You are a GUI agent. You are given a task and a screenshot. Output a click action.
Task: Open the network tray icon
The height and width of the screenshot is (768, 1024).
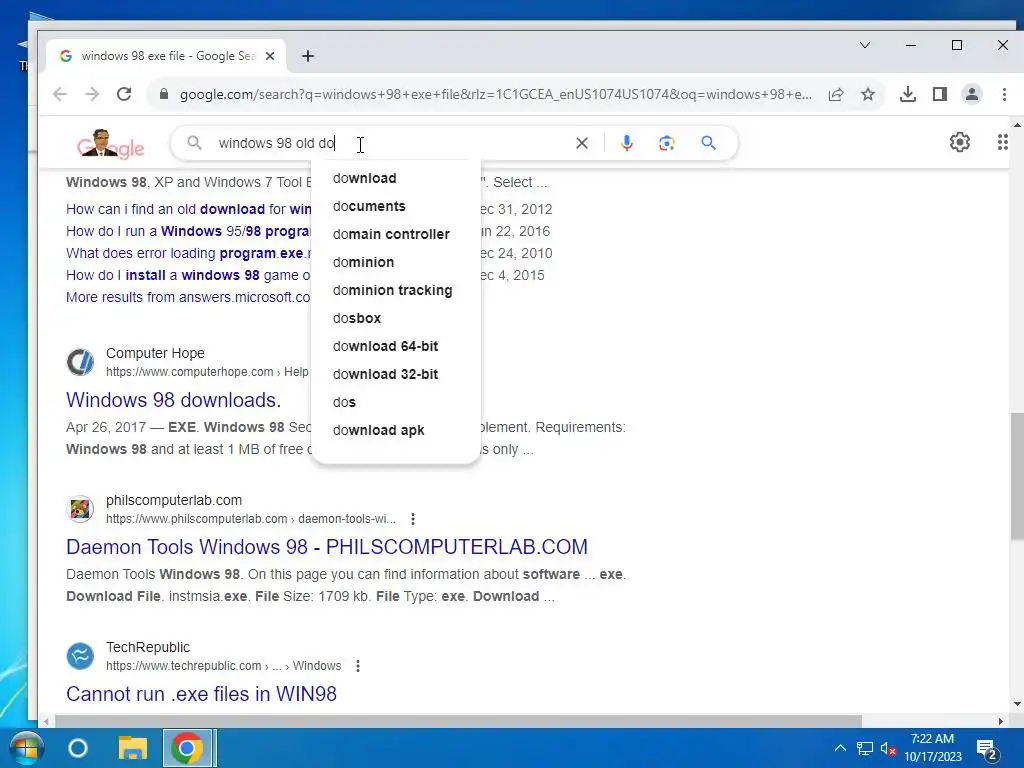click(x=865, y=749)
